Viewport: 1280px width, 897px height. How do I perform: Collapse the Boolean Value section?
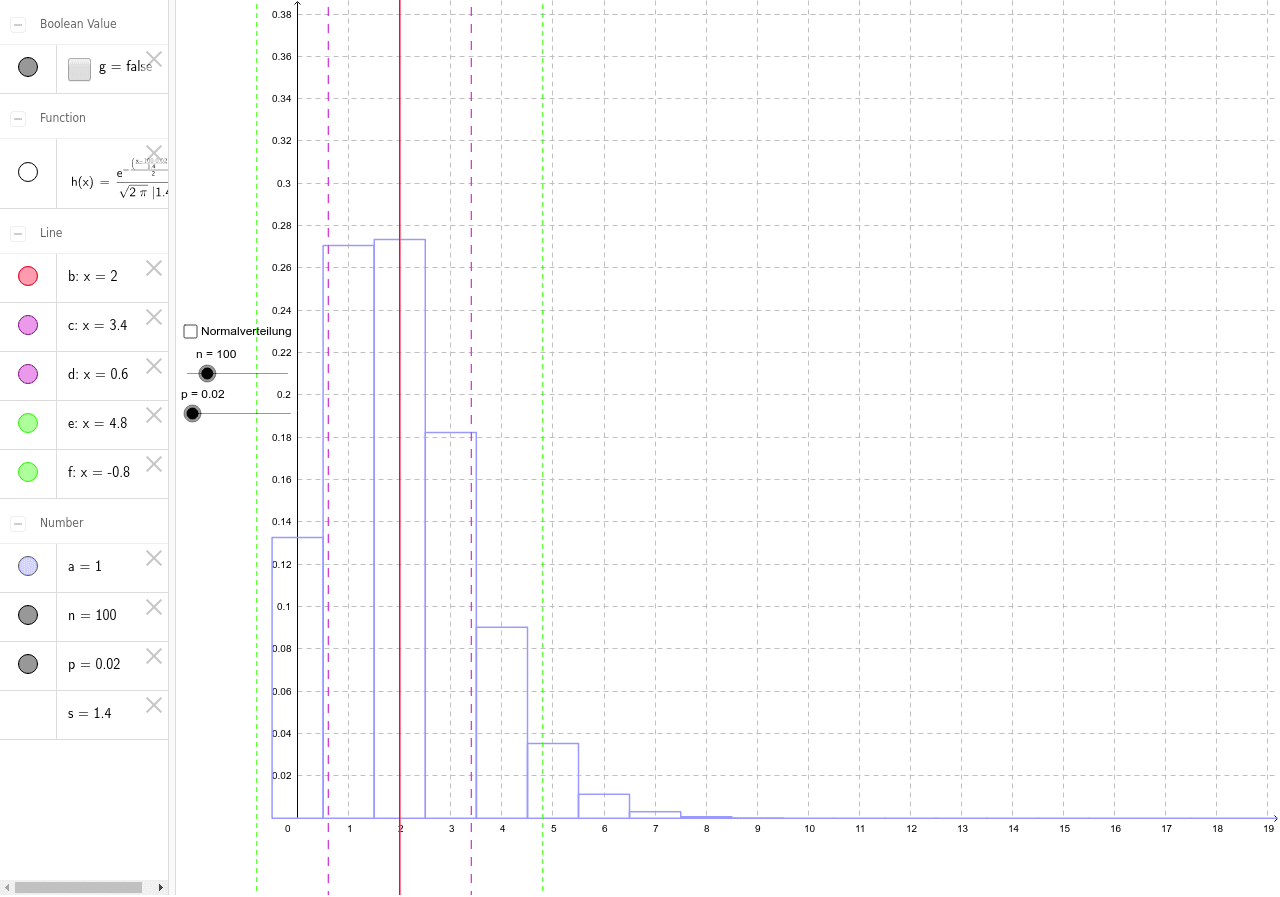point(18,24)
